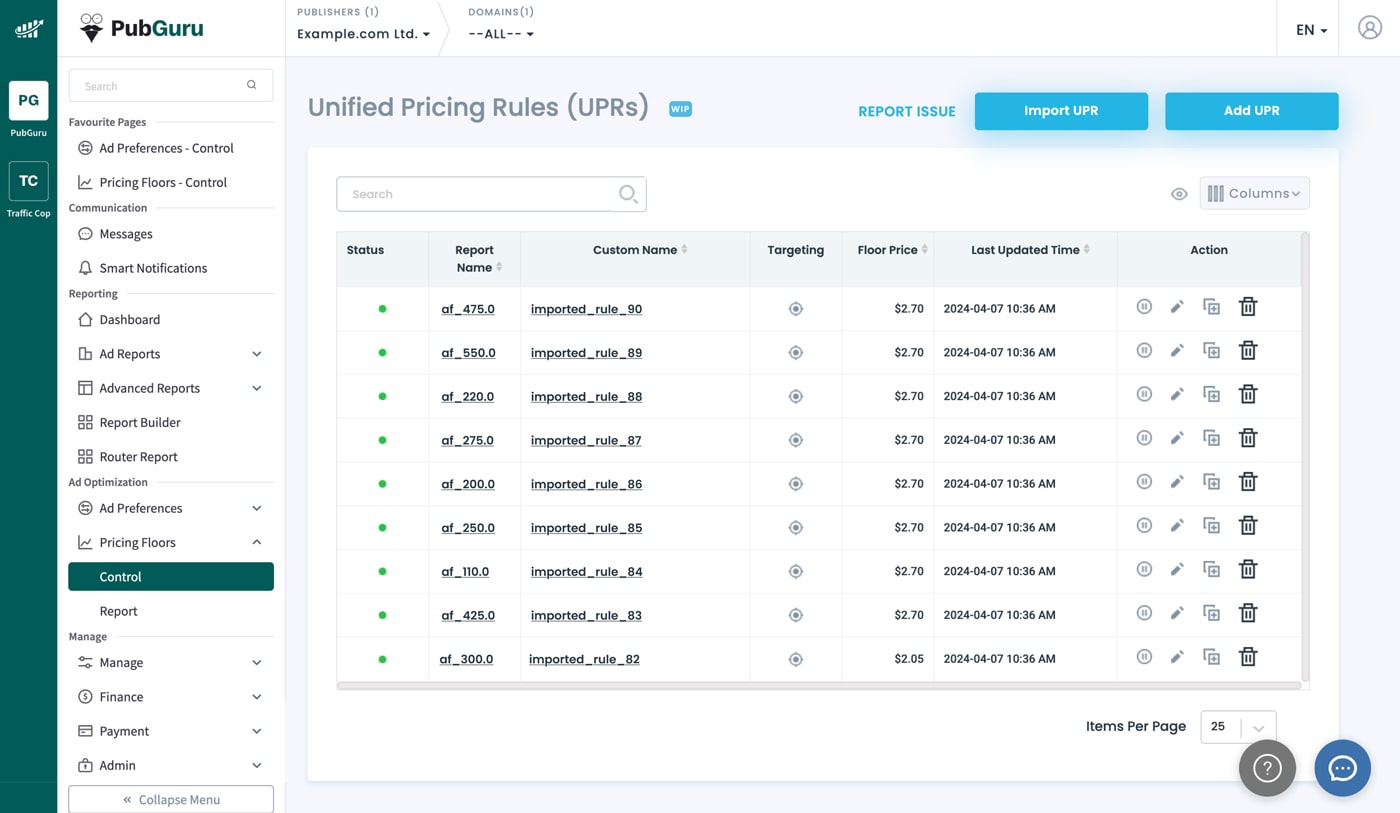
Task: Edit imported_rule_85 with pencil icon
Action: tap(1177, 526)
